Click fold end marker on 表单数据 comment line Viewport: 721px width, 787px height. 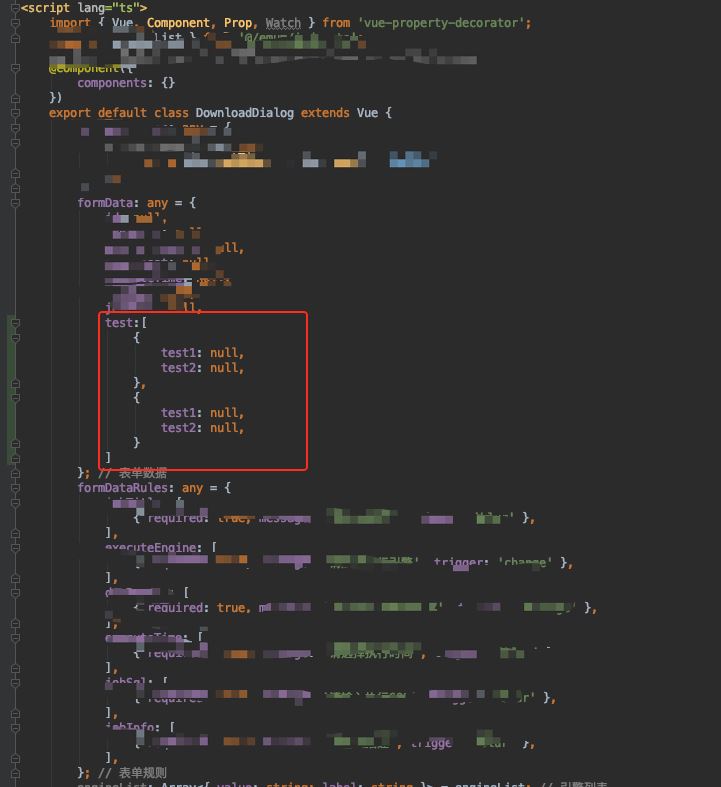15,473
